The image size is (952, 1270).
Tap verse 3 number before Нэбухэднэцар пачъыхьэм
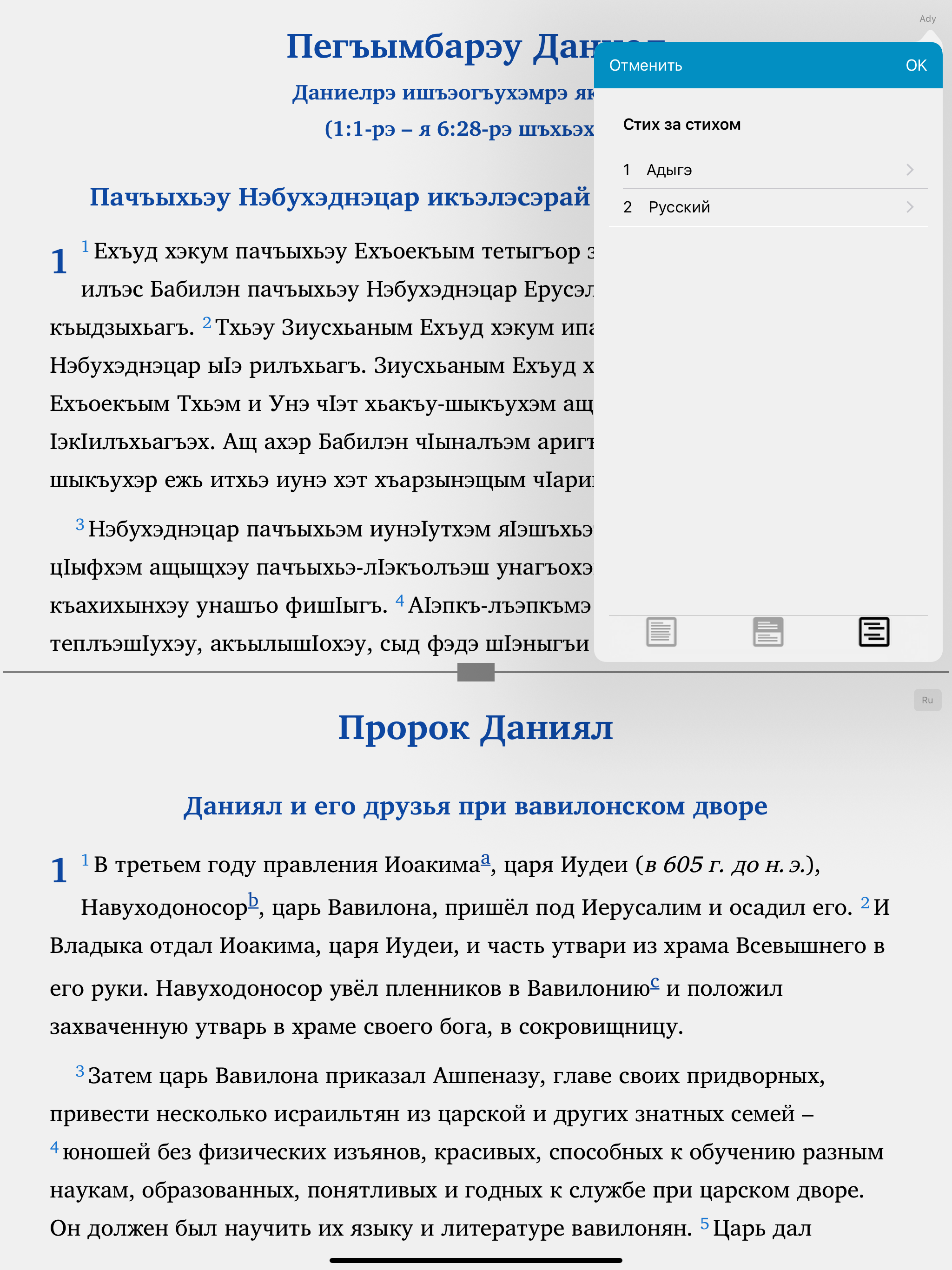(80, 524)
